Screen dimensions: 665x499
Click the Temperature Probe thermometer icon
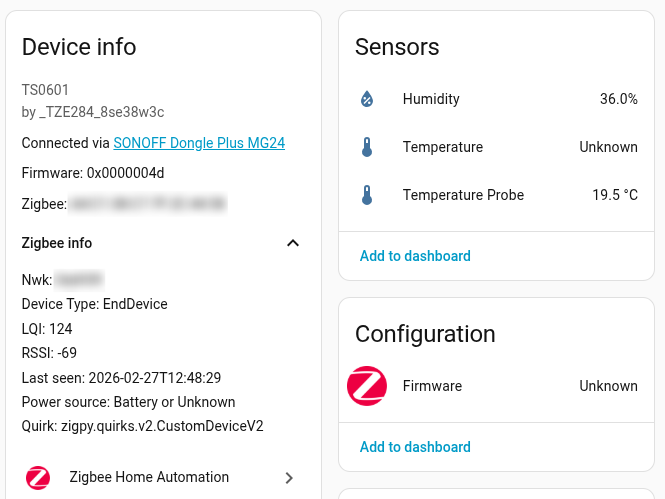tap(367, 195)
